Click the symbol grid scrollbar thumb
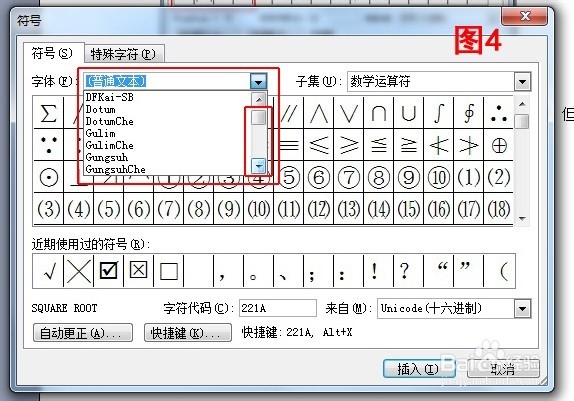The height and width of the screenshot is (401, 574). pos(522,121)
